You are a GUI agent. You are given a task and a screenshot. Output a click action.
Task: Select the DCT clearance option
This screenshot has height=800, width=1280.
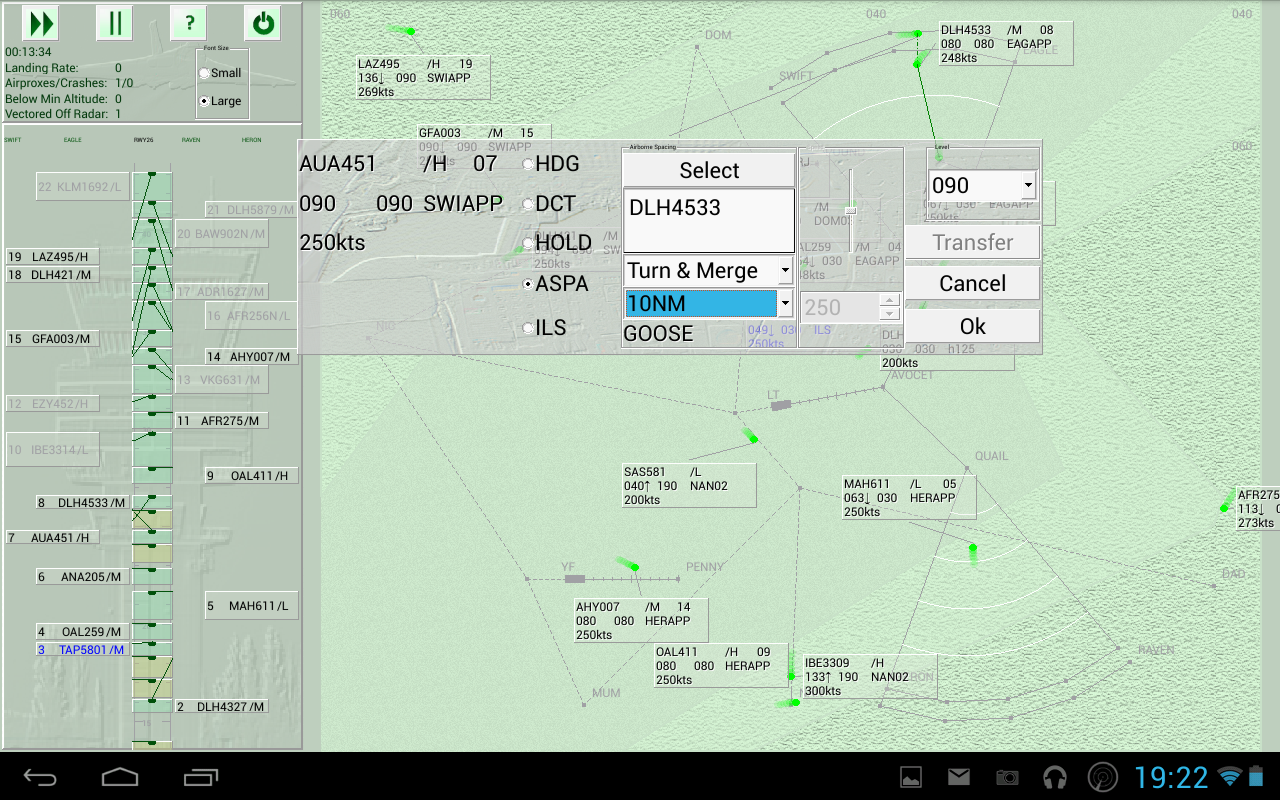[549, 204]
